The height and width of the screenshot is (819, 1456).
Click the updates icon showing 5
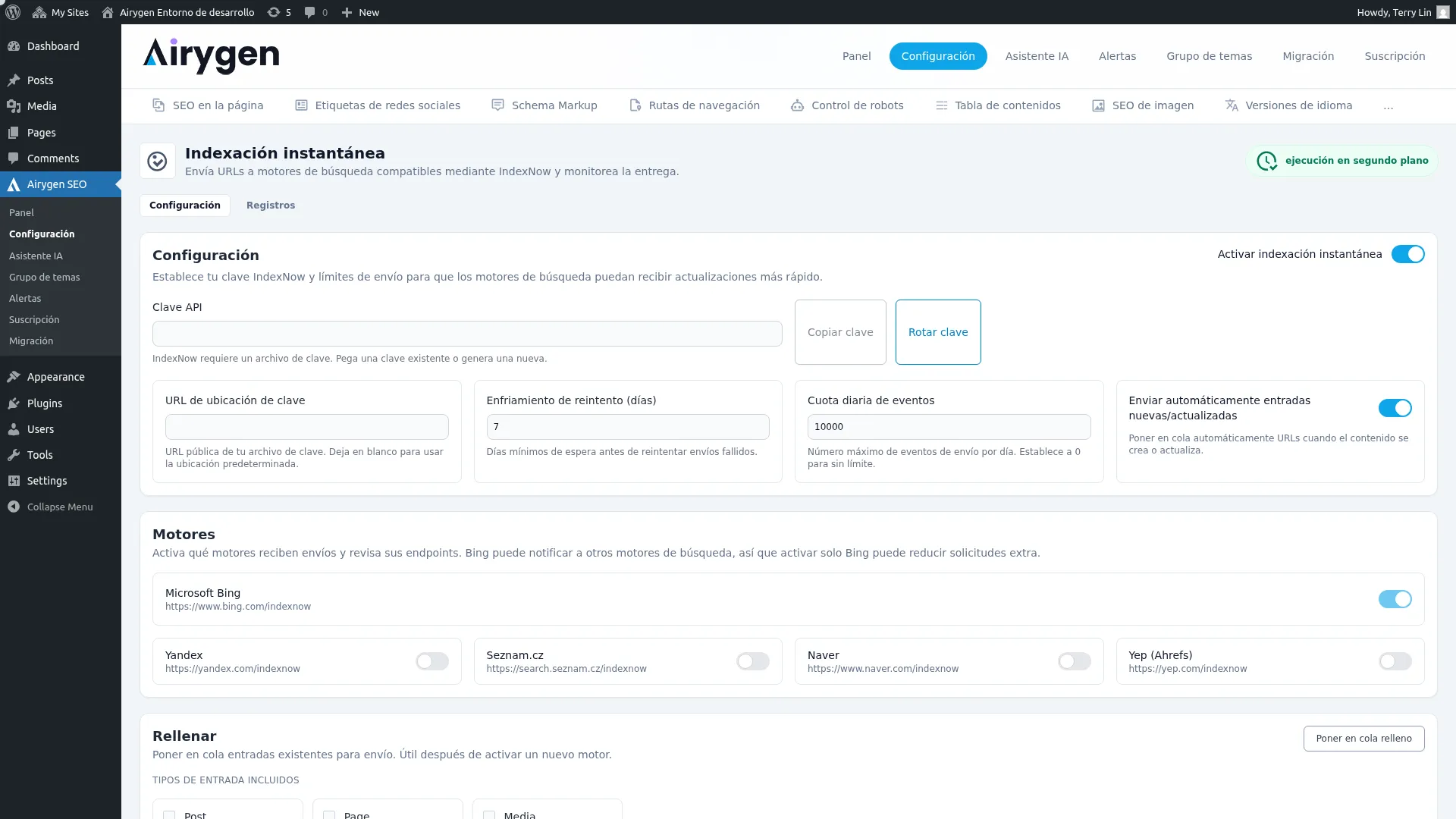click(x=274, y=12)
